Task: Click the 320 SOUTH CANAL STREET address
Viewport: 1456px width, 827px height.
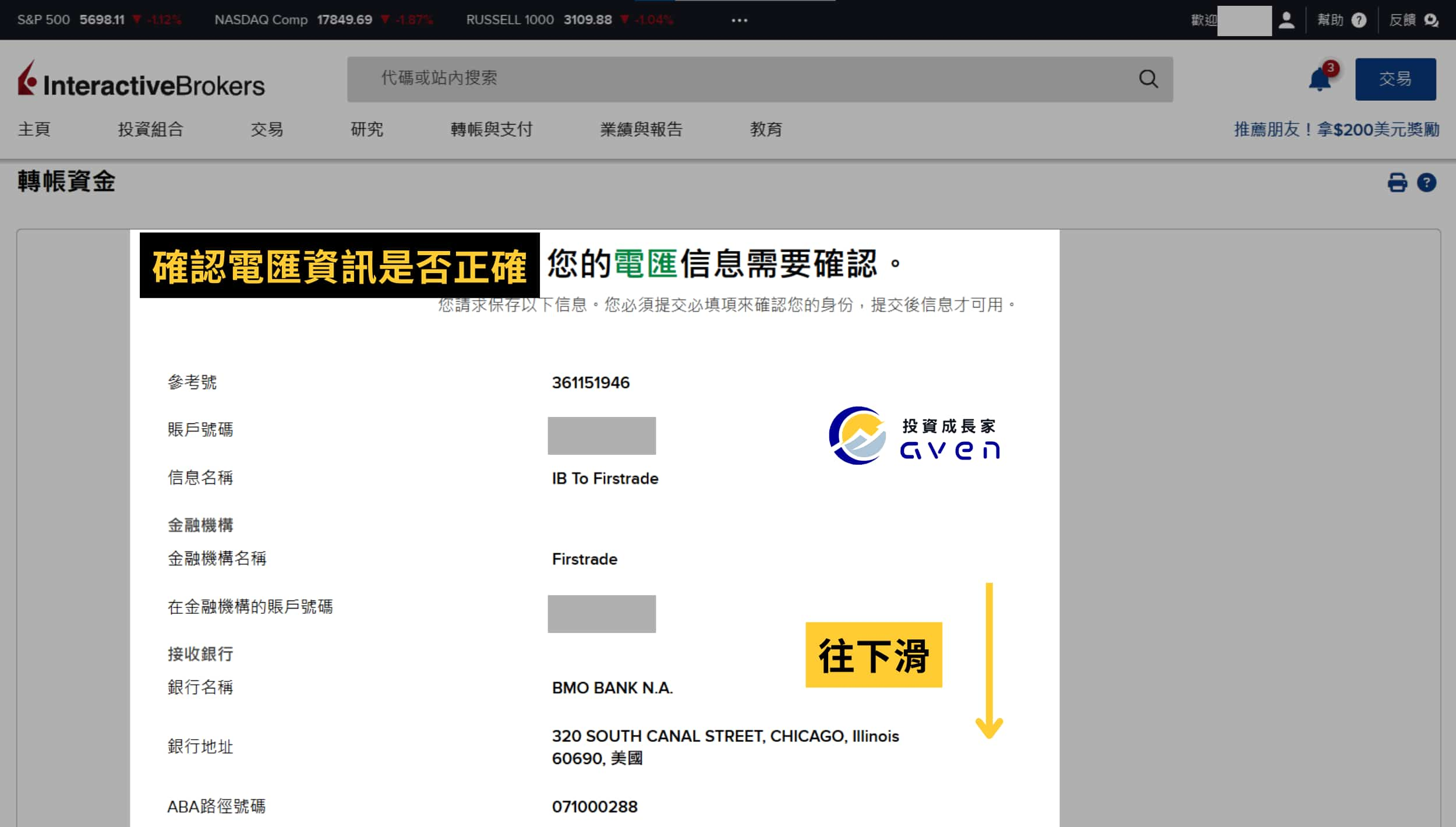Action: [725, 747]
